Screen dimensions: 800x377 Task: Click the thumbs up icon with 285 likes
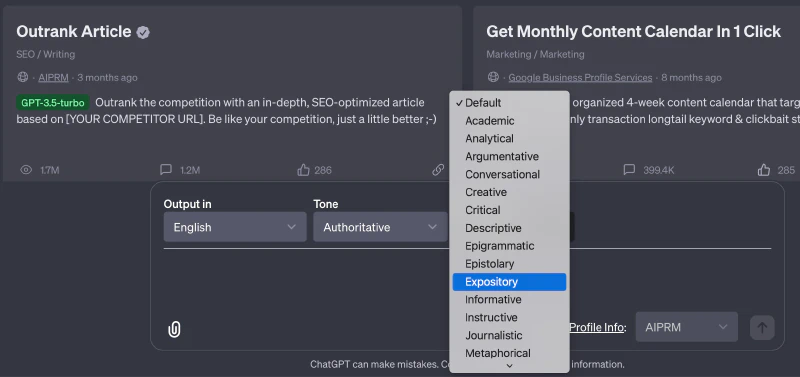point(764,170)
